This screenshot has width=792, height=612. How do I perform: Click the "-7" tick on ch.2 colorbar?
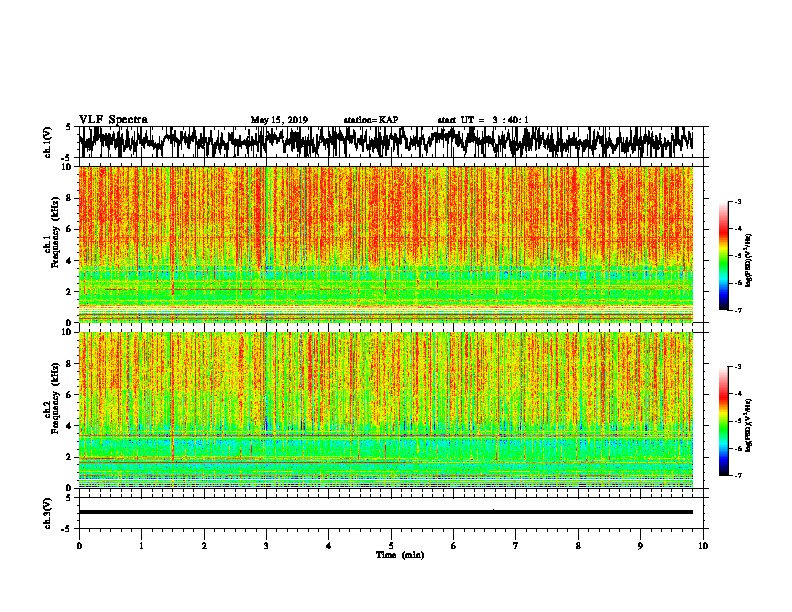click(738, 475)
